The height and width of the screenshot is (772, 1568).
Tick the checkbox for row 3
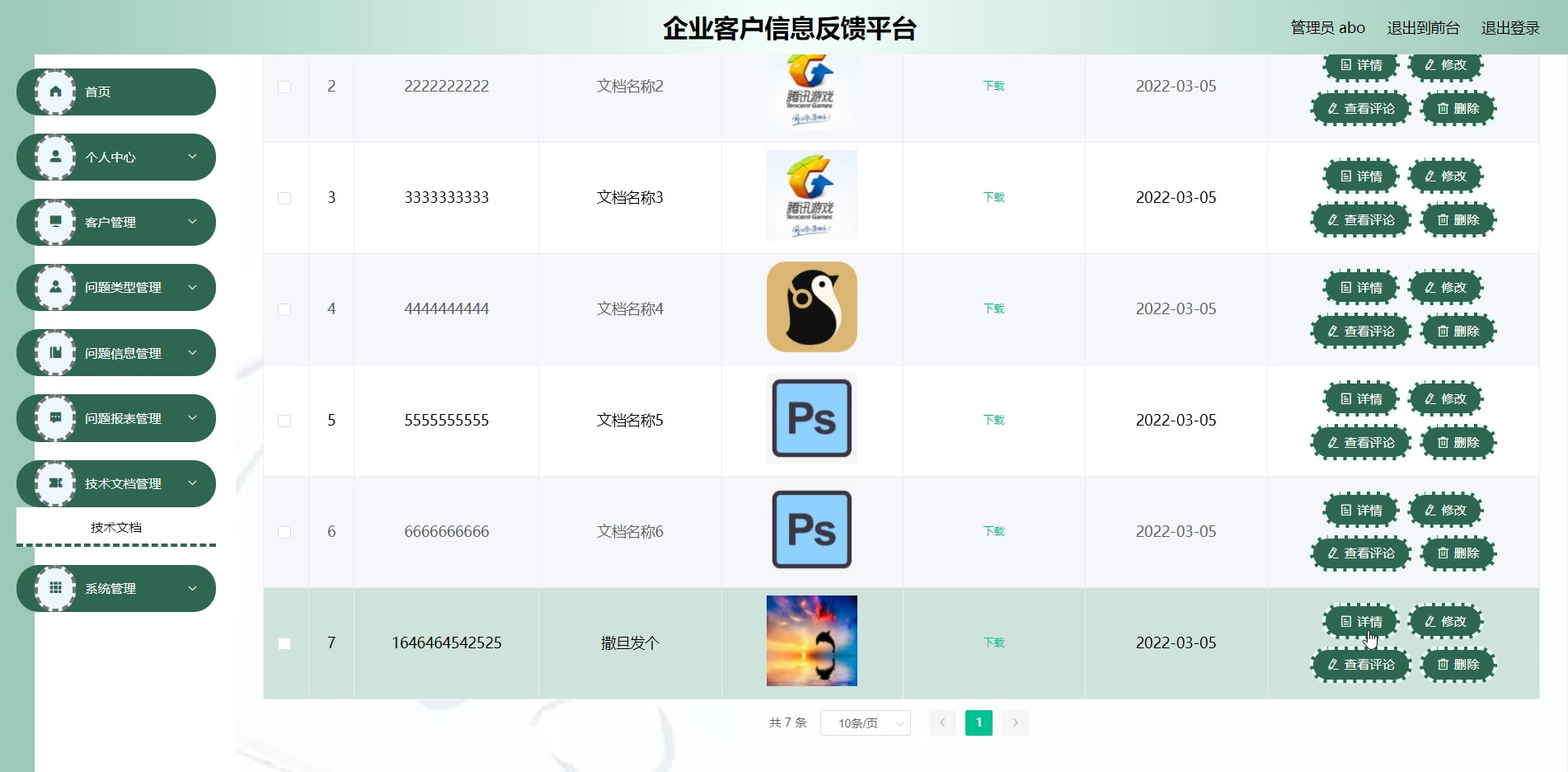point(284,198)
